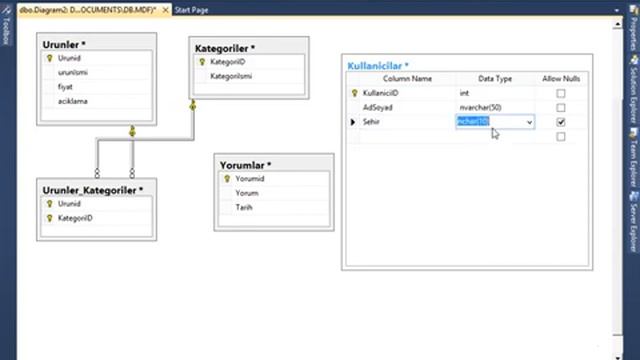Select the Urunler table title
The width and height of the screenshot is (640, 360).
(64, 44)
